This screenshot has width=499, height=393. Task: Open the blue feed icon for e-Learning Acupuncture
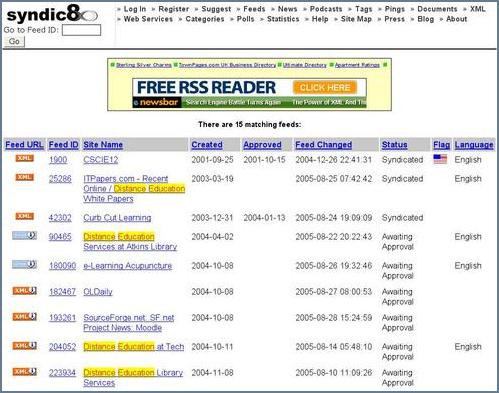24,265
